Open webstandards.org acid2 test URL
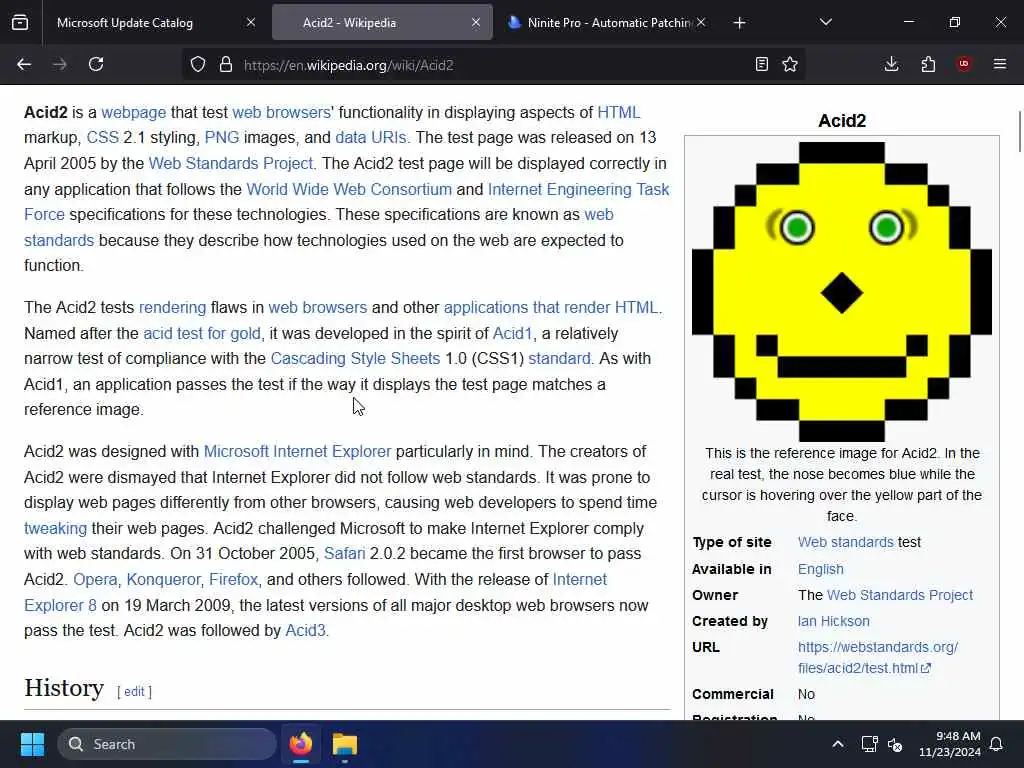This screenshot has width=1024, height=768. pyautogui.click(x=878, y=658)
